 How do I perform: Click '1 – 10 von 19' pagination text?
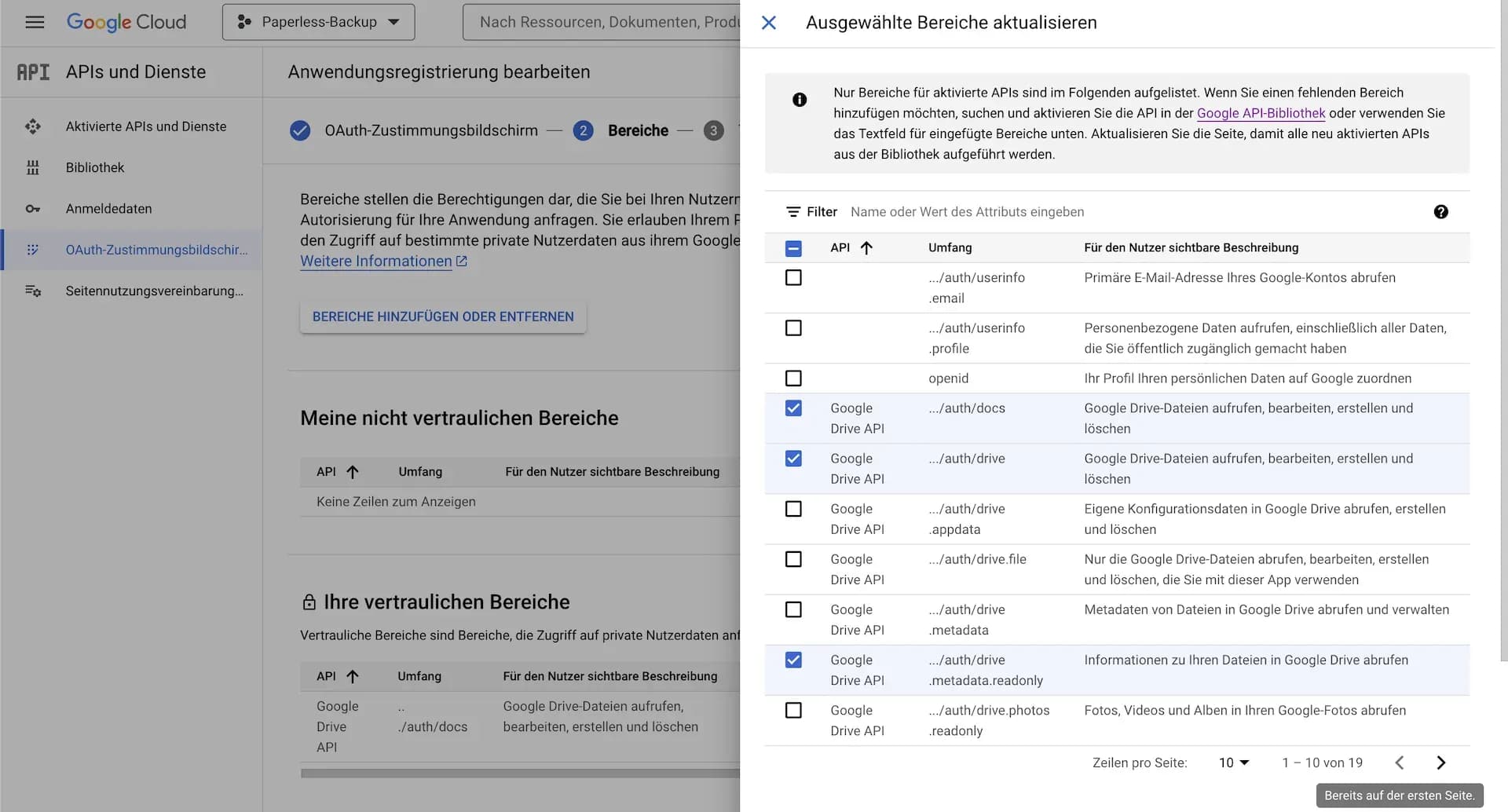1322,763
